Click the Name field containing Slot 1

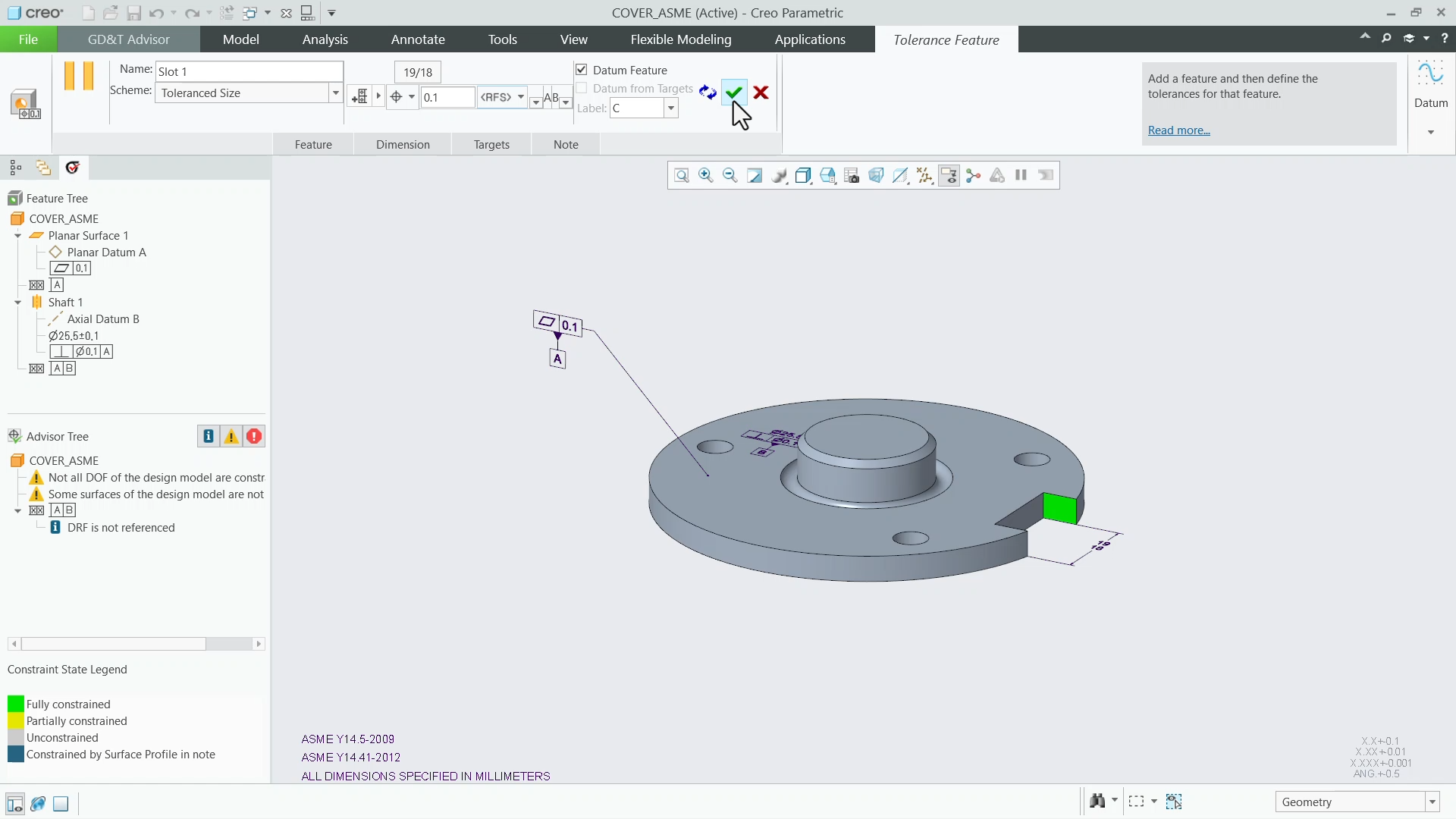coord(249,71)
